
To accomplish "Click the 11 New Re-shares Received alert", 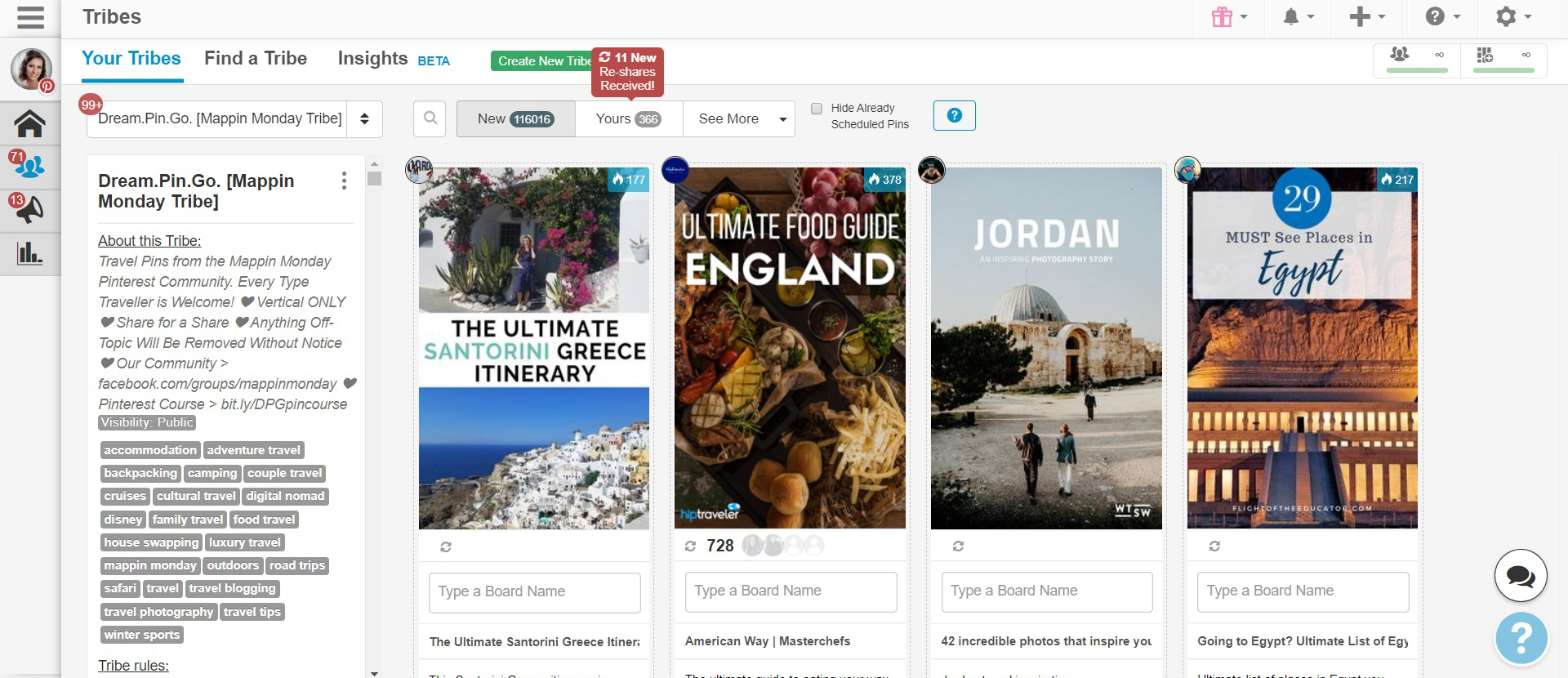I will pyautogui.click(x=627, y=72).
